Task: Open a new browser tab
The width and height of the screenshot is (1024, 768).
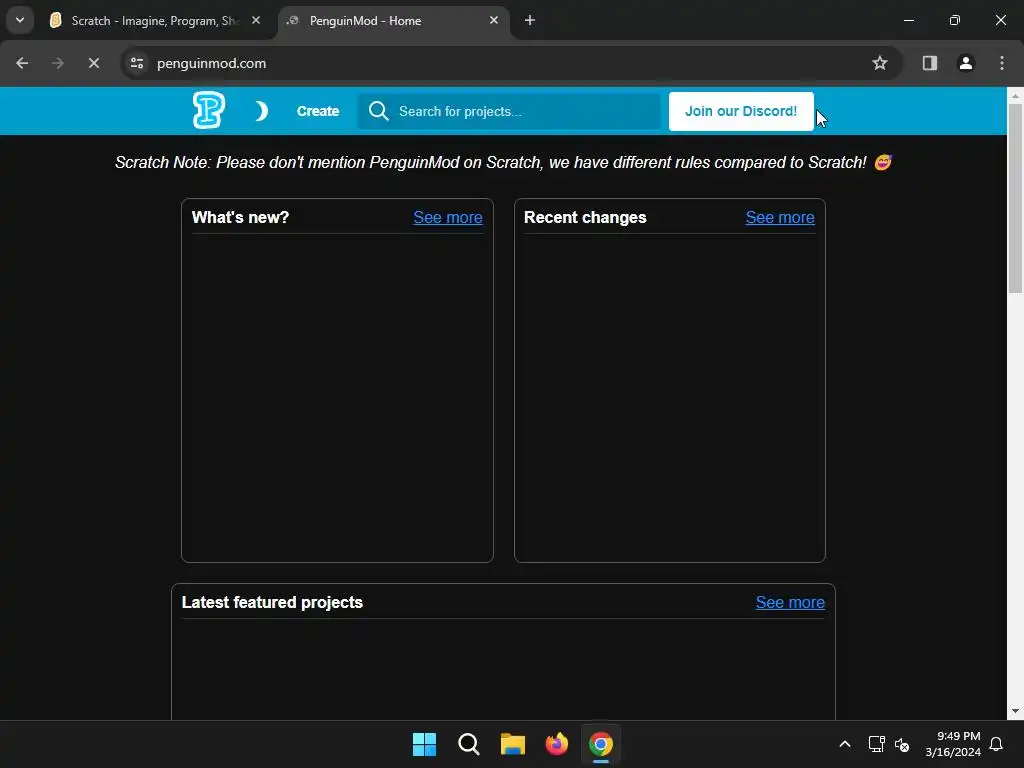Action: tap(530, 21)
